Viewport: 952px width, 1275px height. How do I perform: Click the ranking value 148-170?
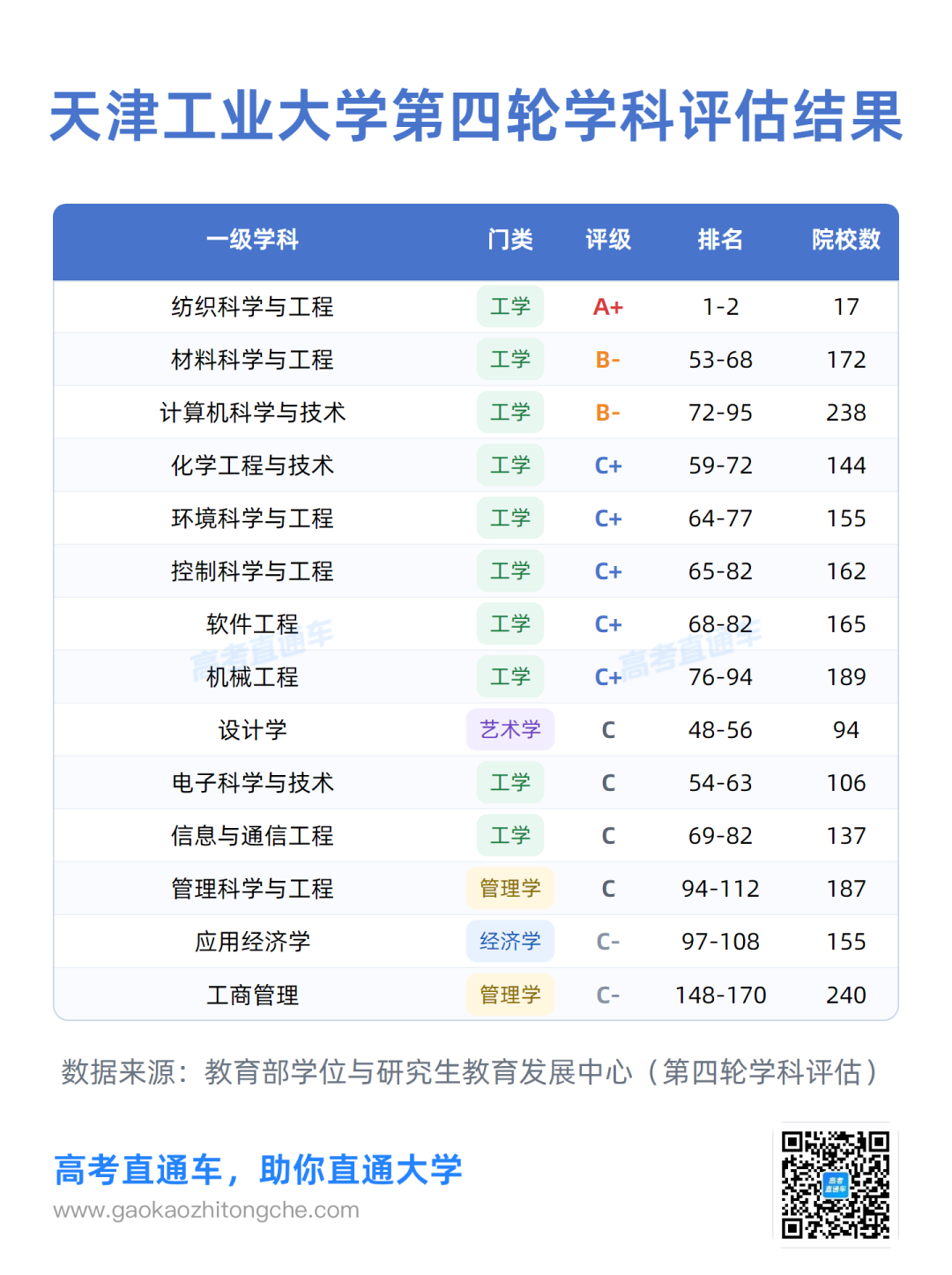(721, 995)
